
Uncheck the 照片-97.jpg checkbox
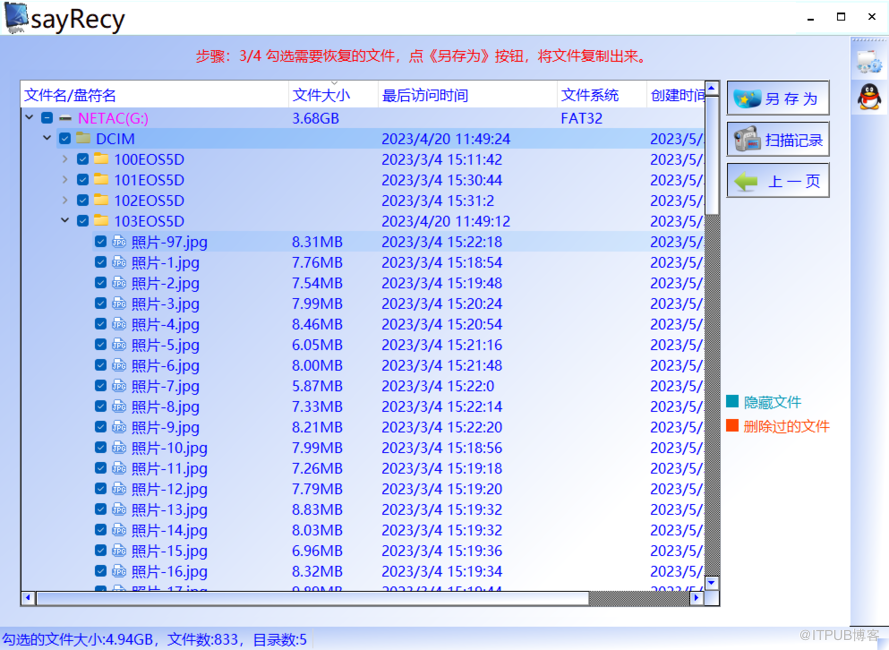(101, 242)
